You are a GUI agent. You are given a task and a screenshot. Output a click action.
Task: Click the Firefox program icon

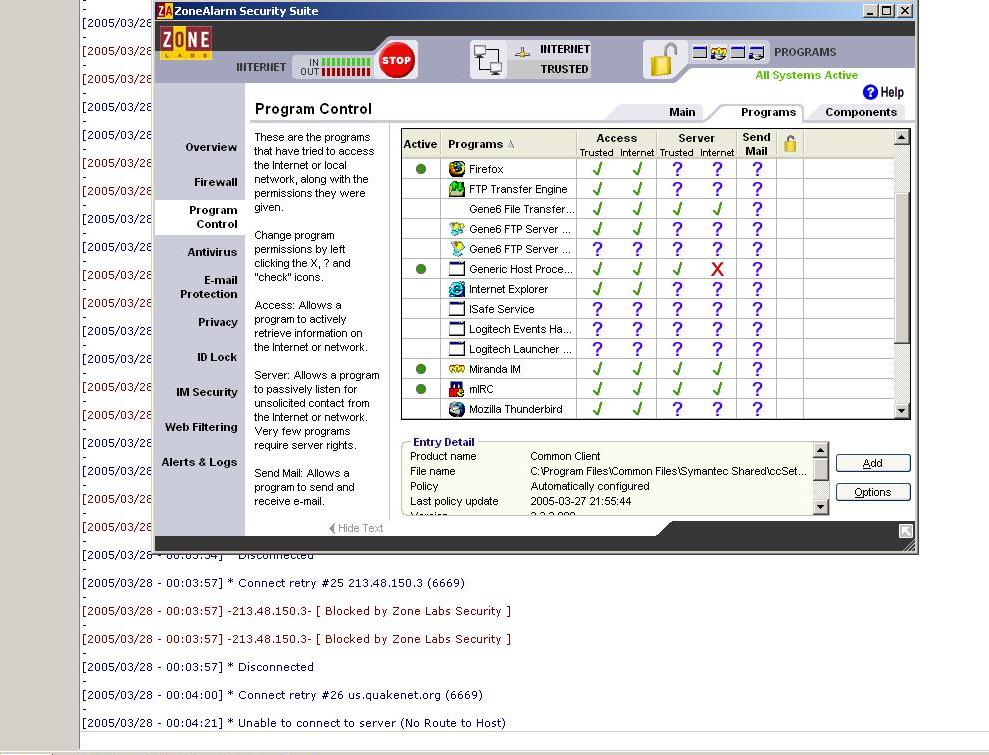(x=457, y=169)
